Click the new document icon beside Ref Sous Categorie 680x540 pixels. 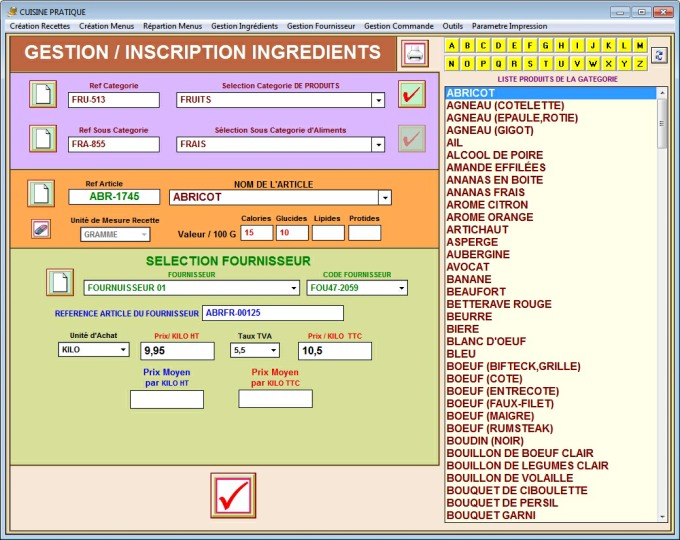click(x=42, y=138)
